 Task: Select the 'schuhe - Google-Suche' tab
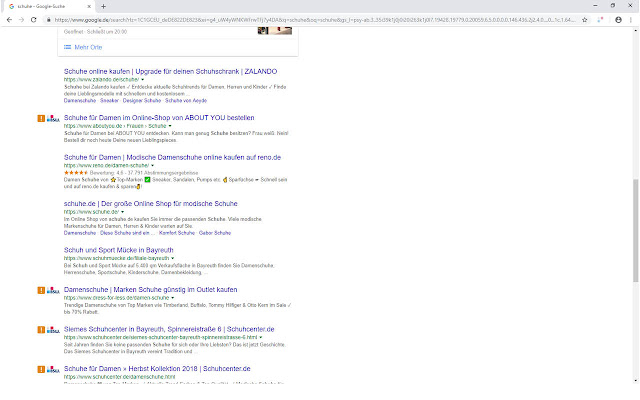click(x=49, y=7)
